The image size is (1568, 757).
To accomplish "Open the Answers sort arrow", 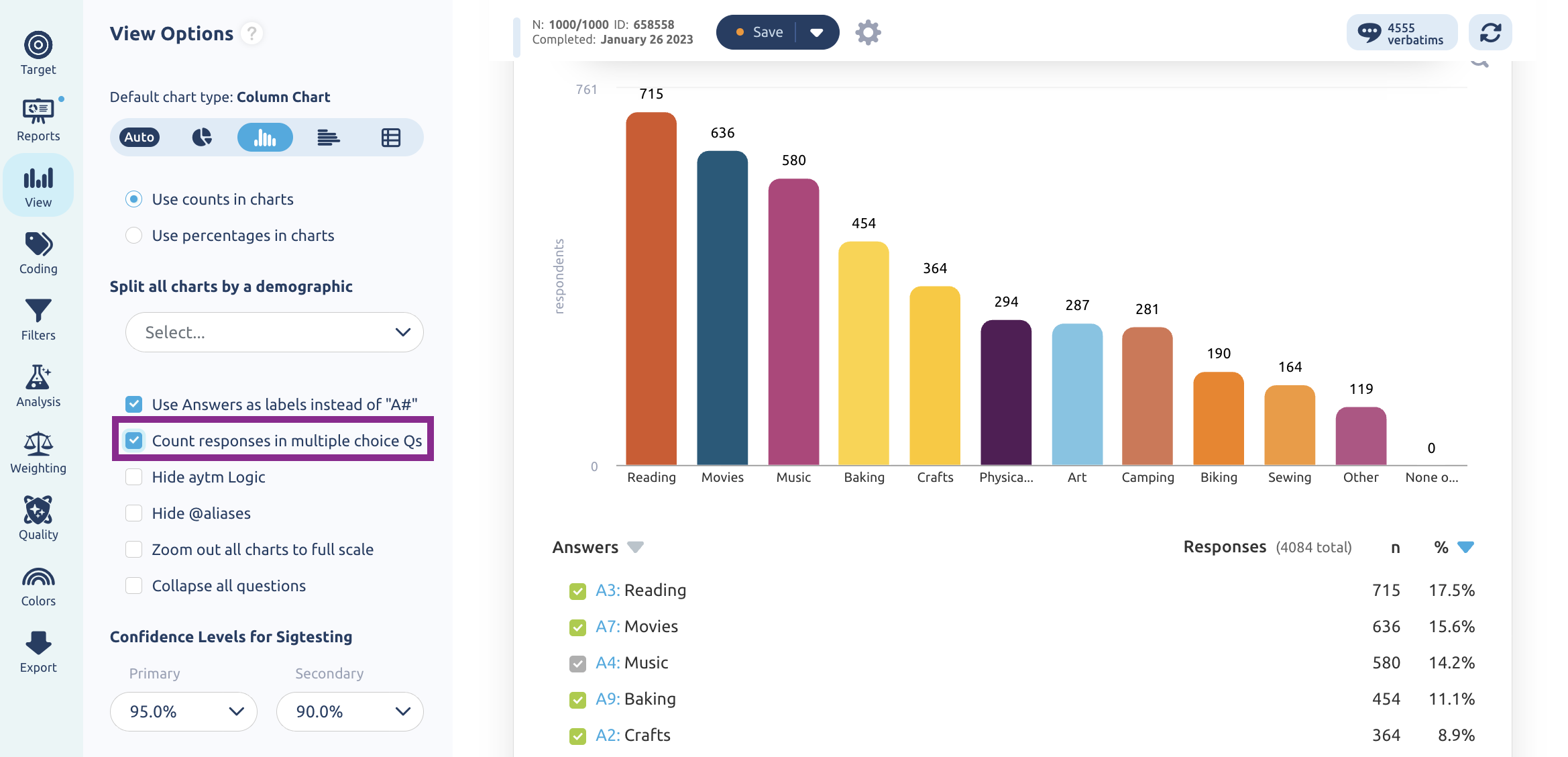I will [635, 547].
